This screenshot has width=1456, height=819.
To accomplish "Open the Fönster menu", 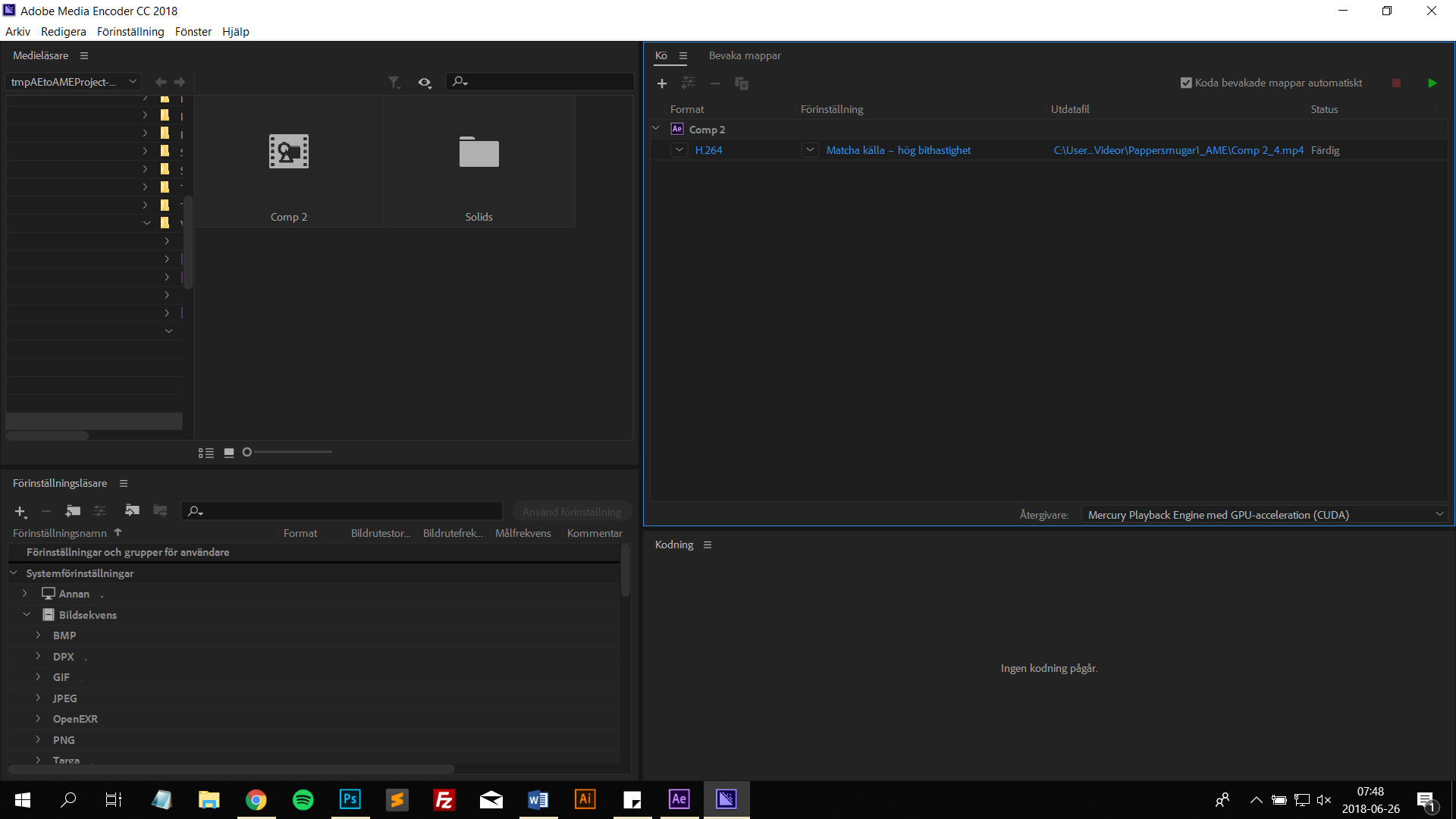I will [193, 32].
